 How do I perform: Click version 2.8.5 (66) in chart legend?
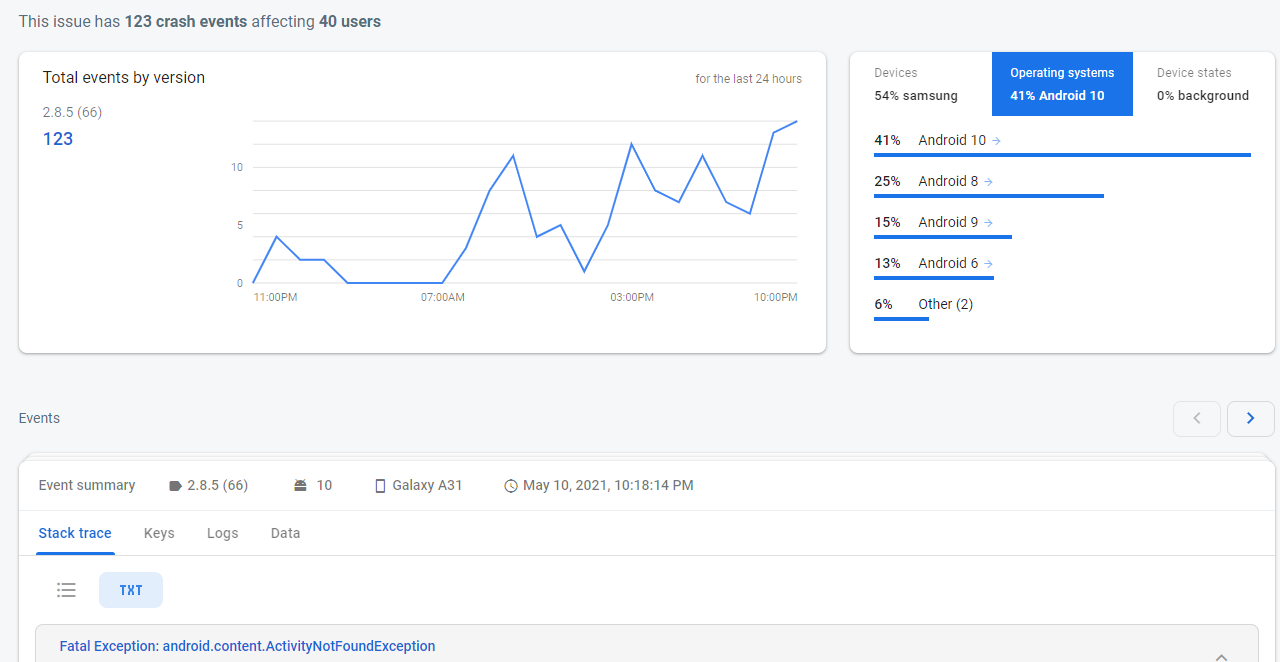[x=72, y=112]
